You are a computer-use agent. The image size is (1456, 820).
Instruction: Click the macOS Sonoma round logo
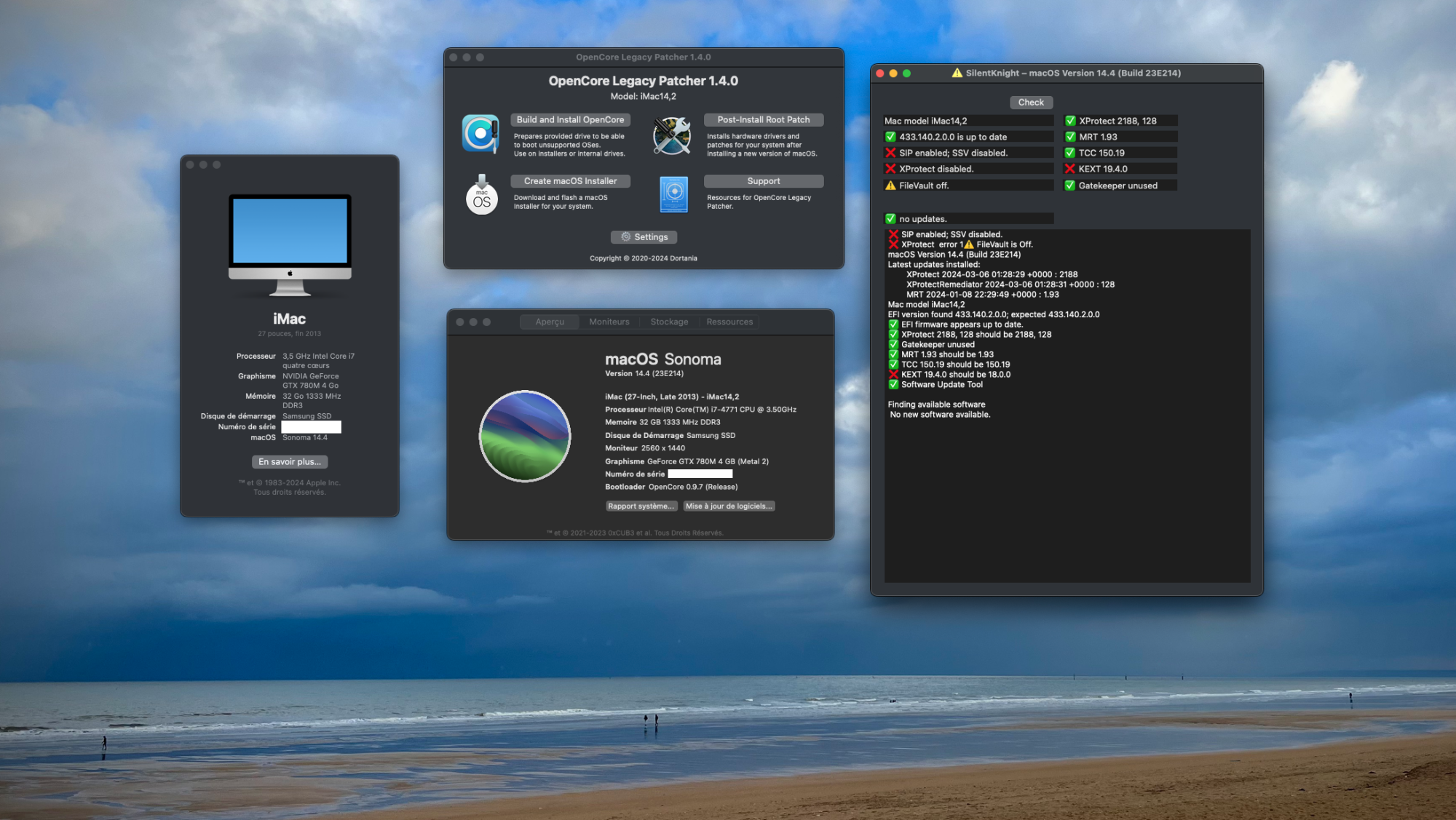click(x=524, y=436)
